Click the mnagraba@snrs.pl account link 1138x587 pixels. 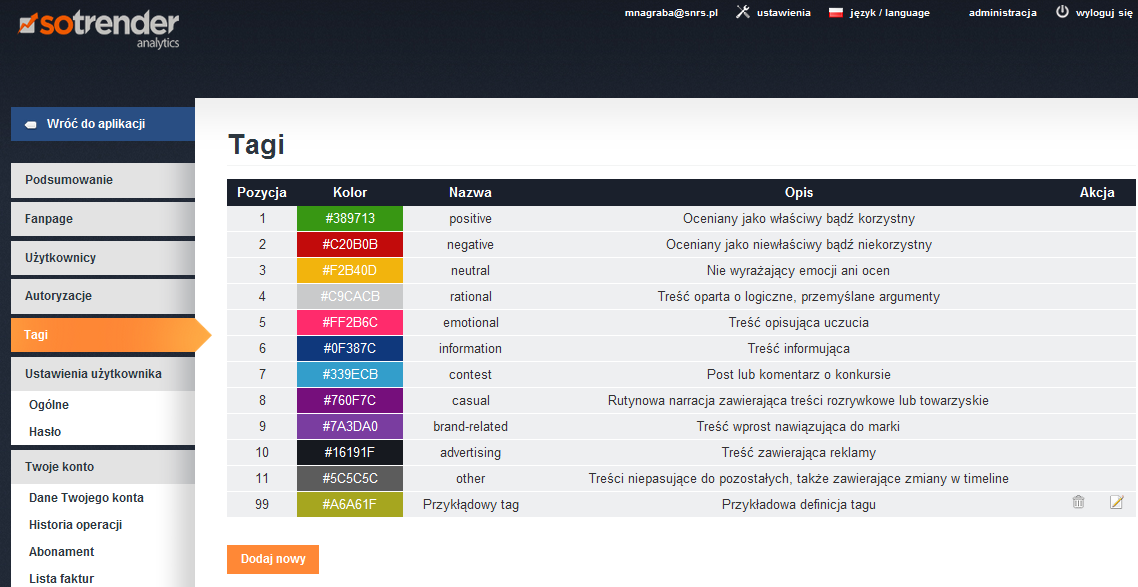pos(671,13)
